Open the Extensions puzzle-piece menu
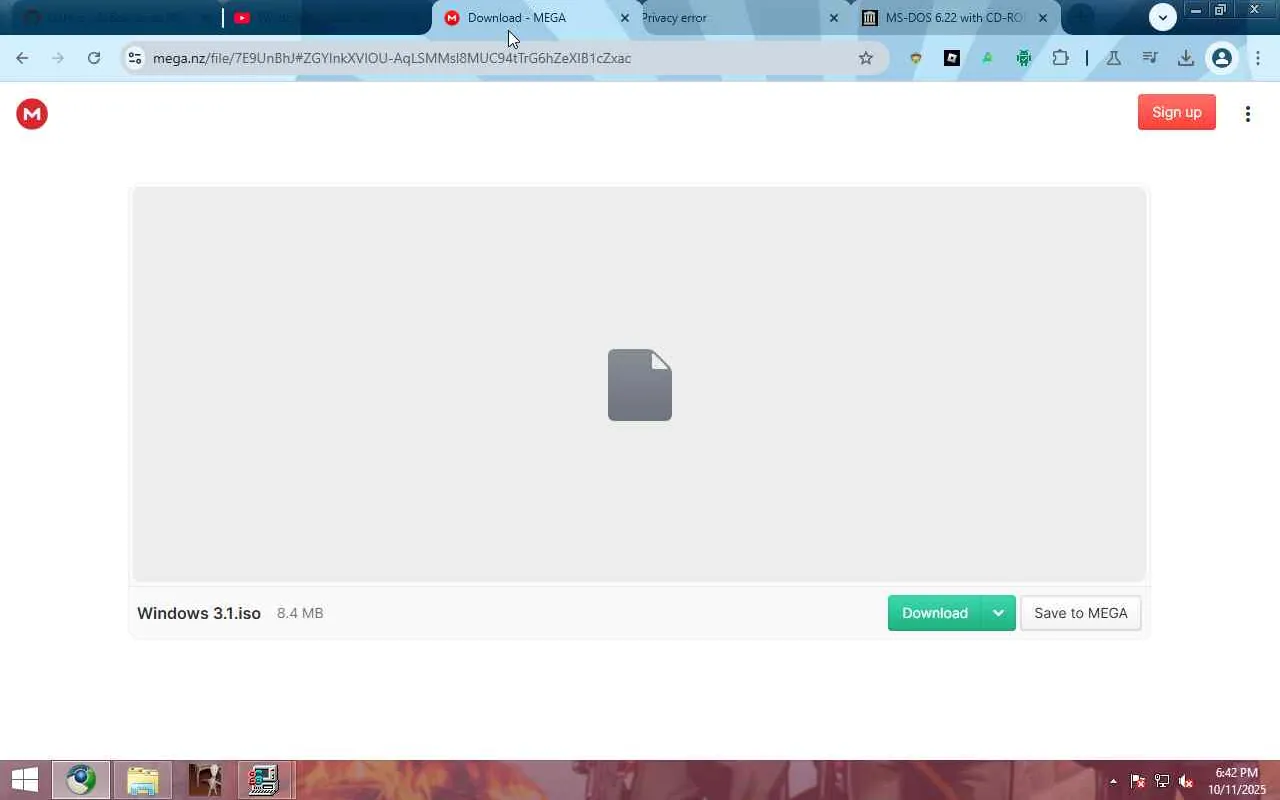 click(1060, 58)
